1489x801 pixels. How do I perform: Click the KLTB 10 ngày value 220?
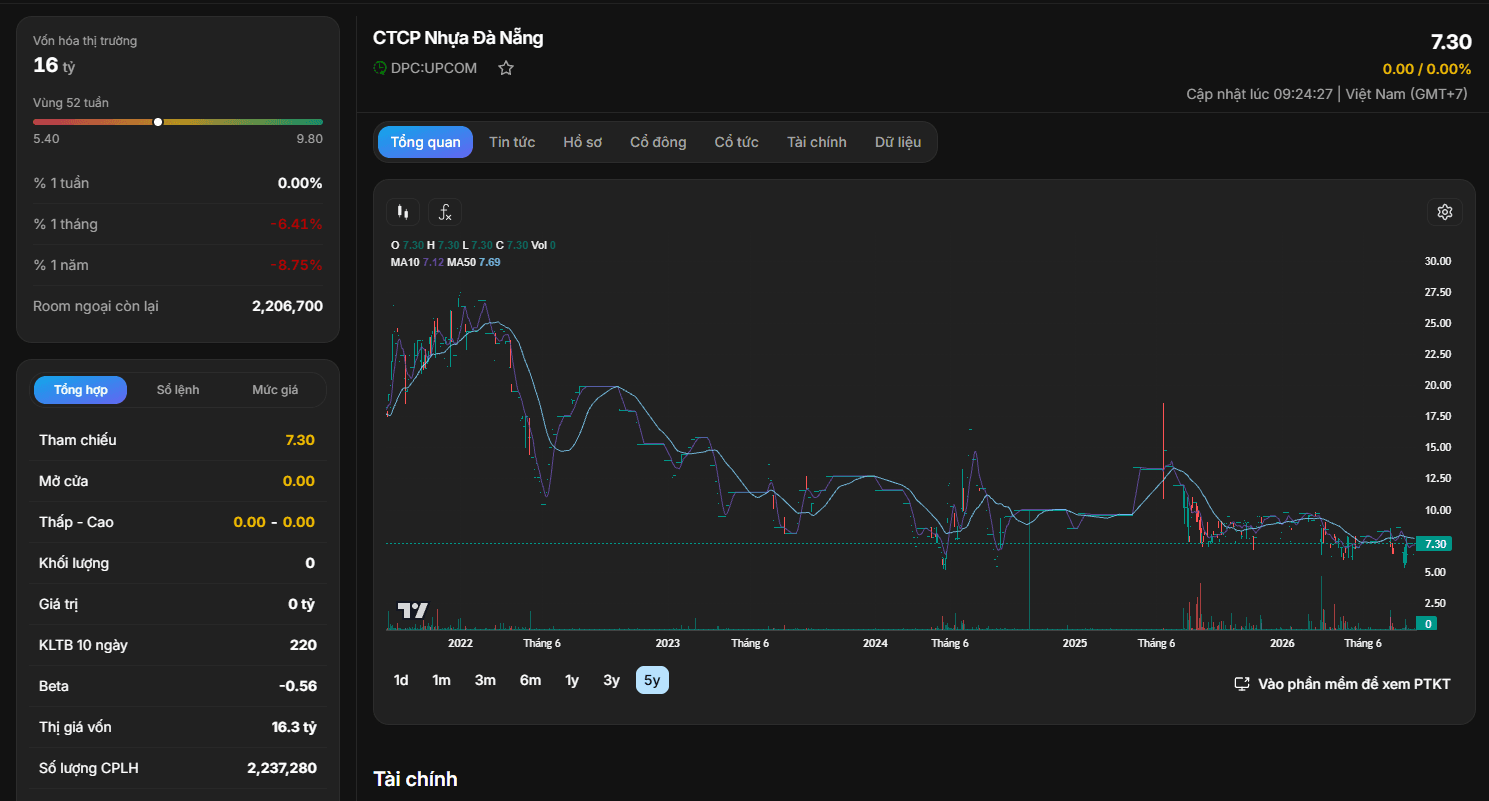click(x=303, y=645)
